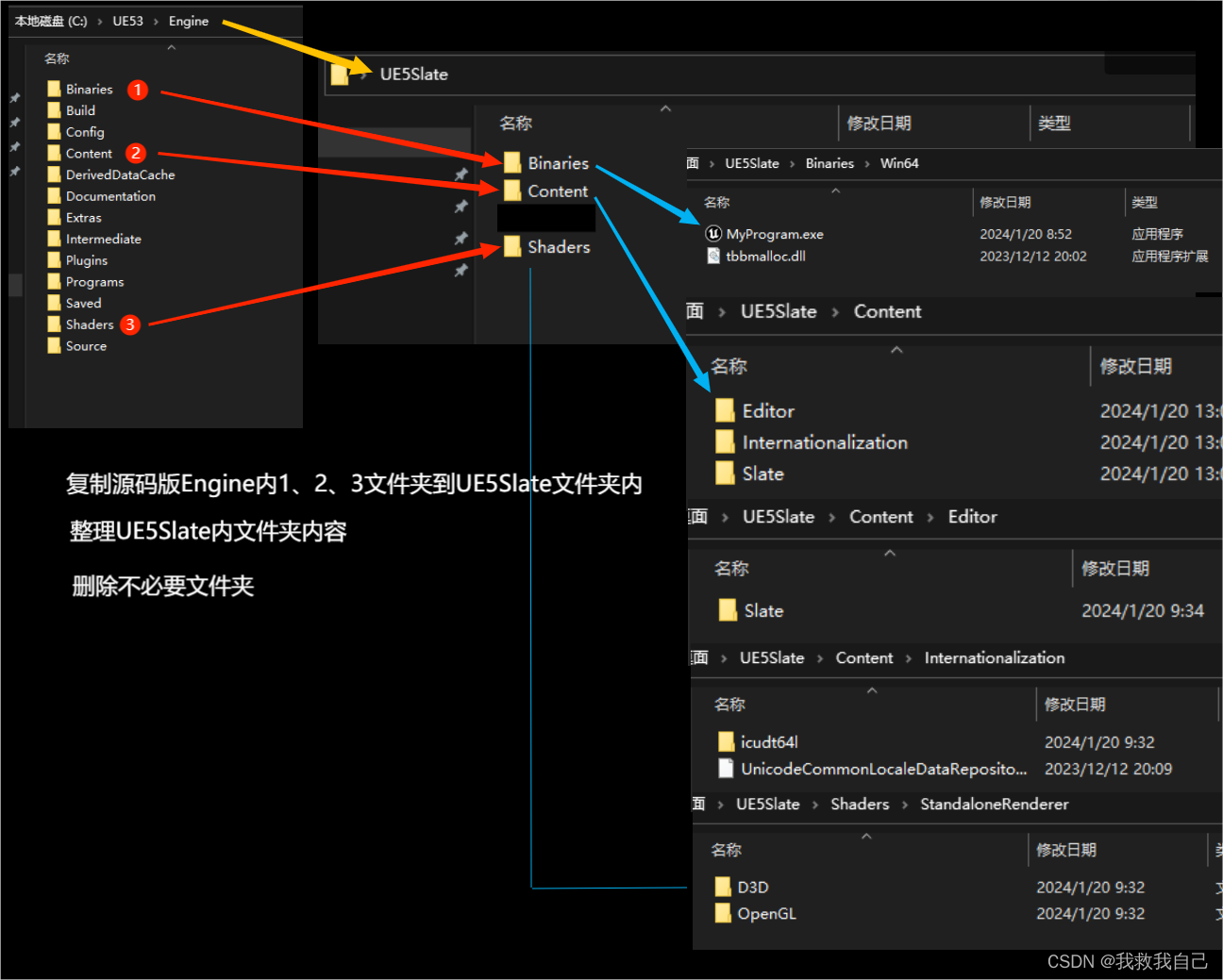Click Win64 breadcrumb segment
The height and width of the screenshot is (980, 1223).
coord(899,163)
